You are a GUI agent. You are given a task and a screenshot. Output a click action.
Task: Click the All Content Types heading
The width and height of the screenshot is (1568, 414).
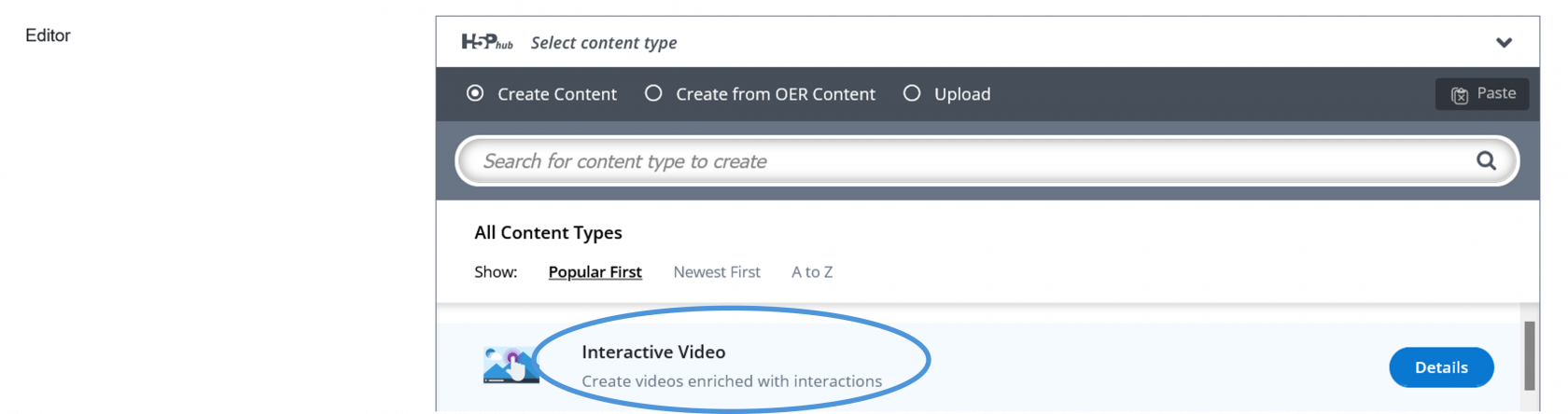[548, 233]
